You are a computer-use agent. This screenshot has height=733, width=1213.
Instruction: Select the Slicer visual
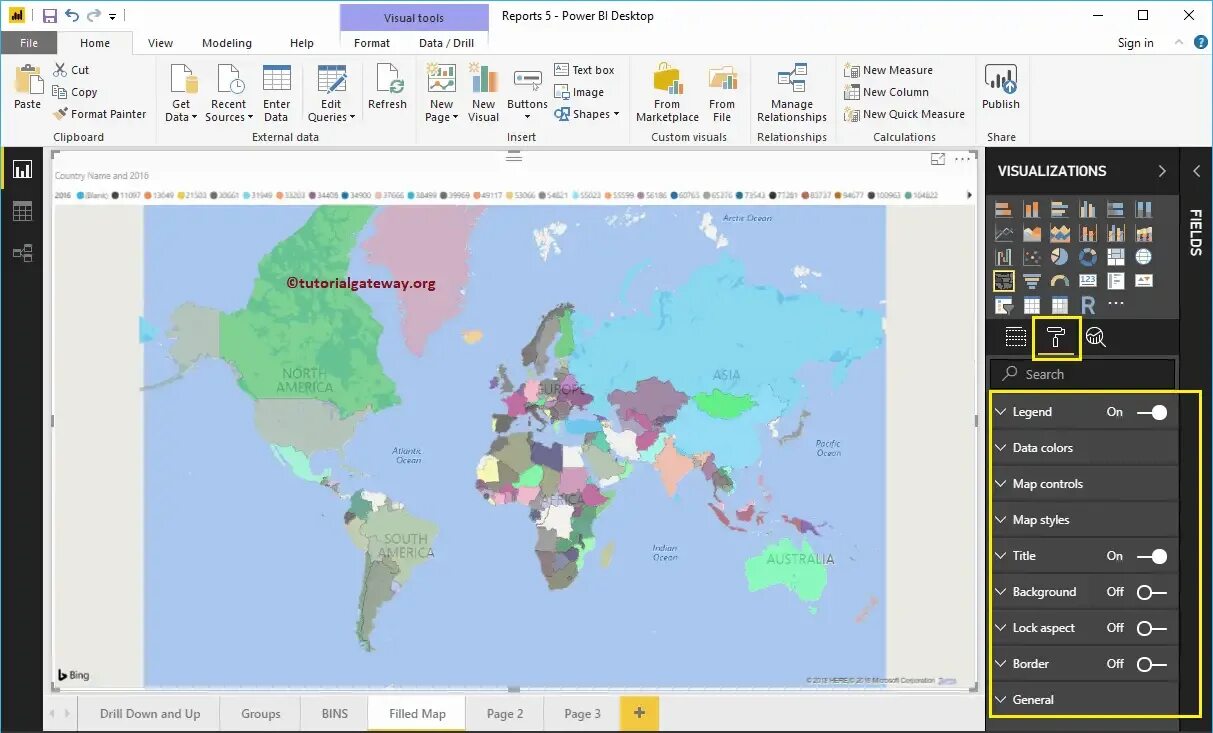(x=1004, y=305)
